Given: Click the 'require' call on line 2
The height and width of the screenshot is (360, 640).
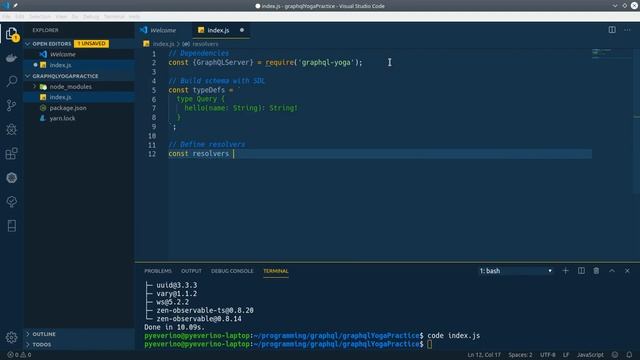Looking at the screenshot, I should coord(280,62).
